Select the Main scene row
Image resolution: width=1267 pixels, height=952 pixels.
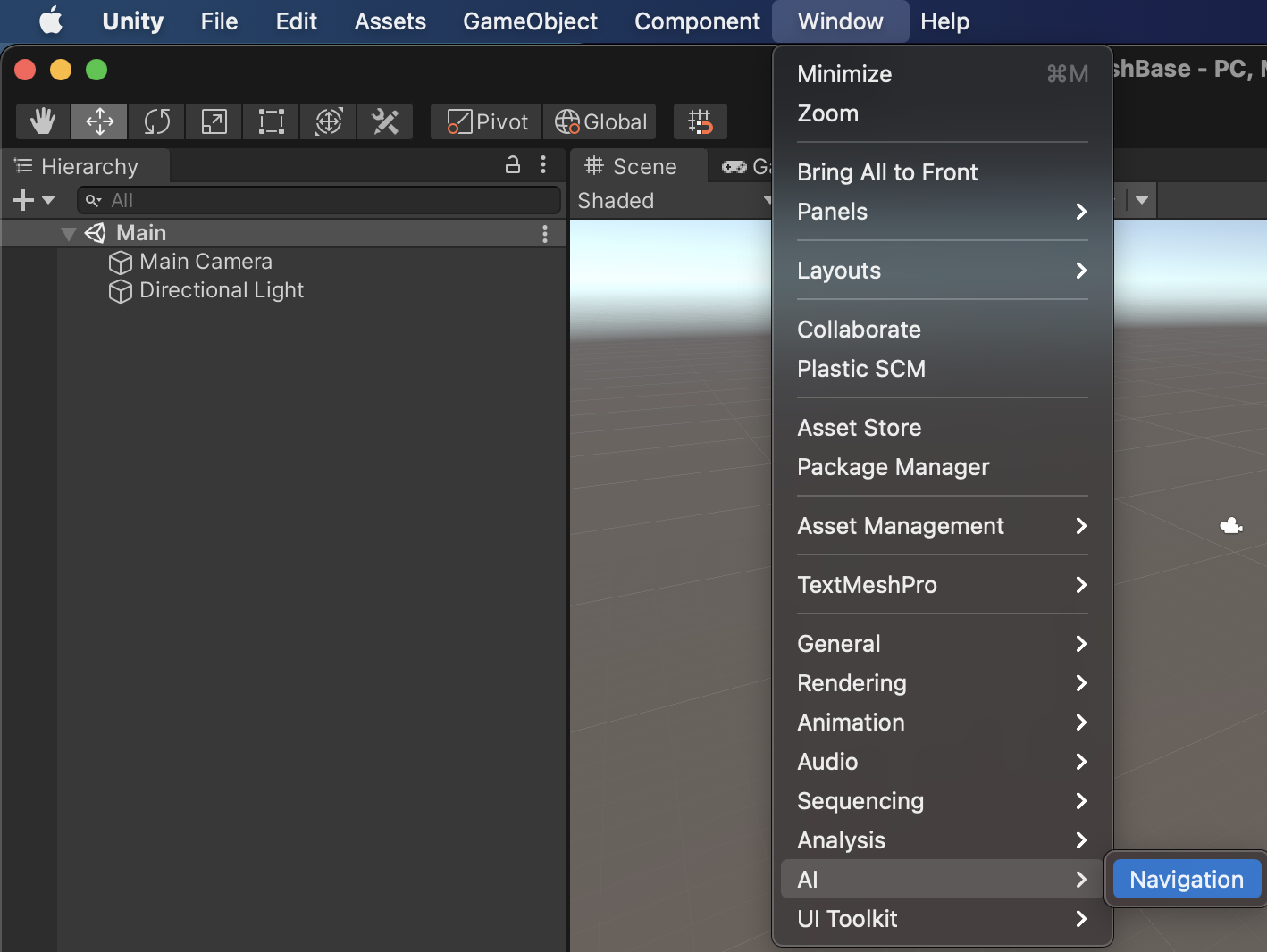pyautogui.click(x=283, y=233)
